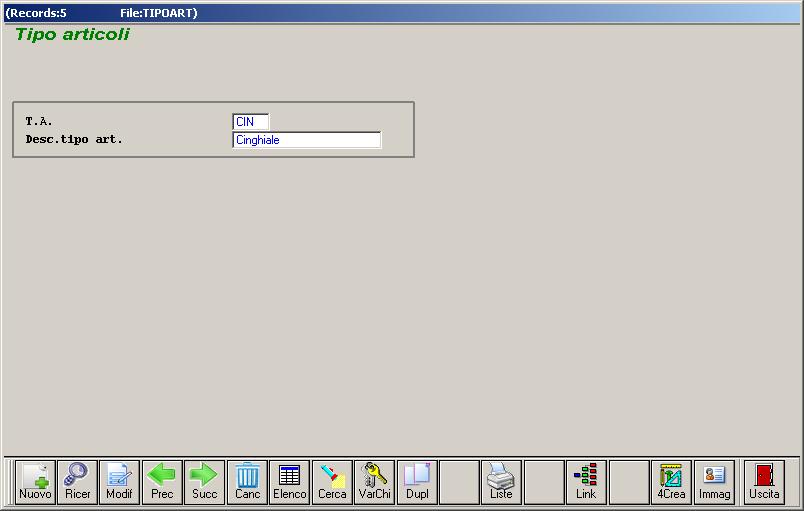The image size is (804, 511).
Task: Click the T.A. field containing CIN
Action: 251,122
